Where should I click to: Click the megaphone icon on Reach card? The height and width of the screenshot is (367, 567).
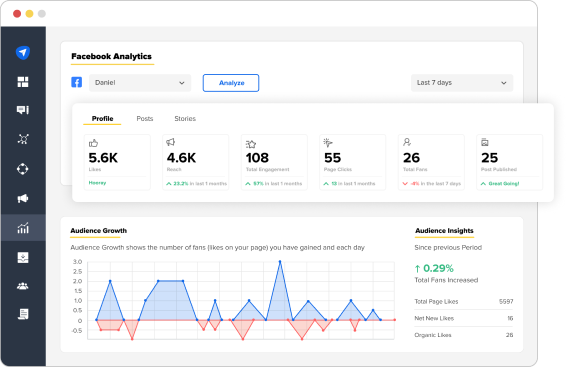171,142
